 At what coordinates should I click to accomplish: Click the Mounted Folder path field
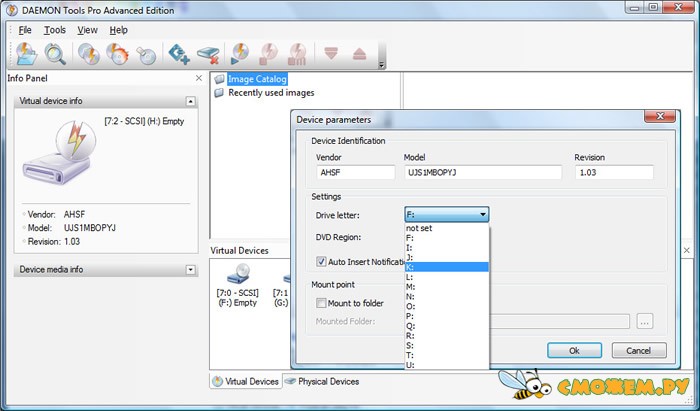(559, 321)
